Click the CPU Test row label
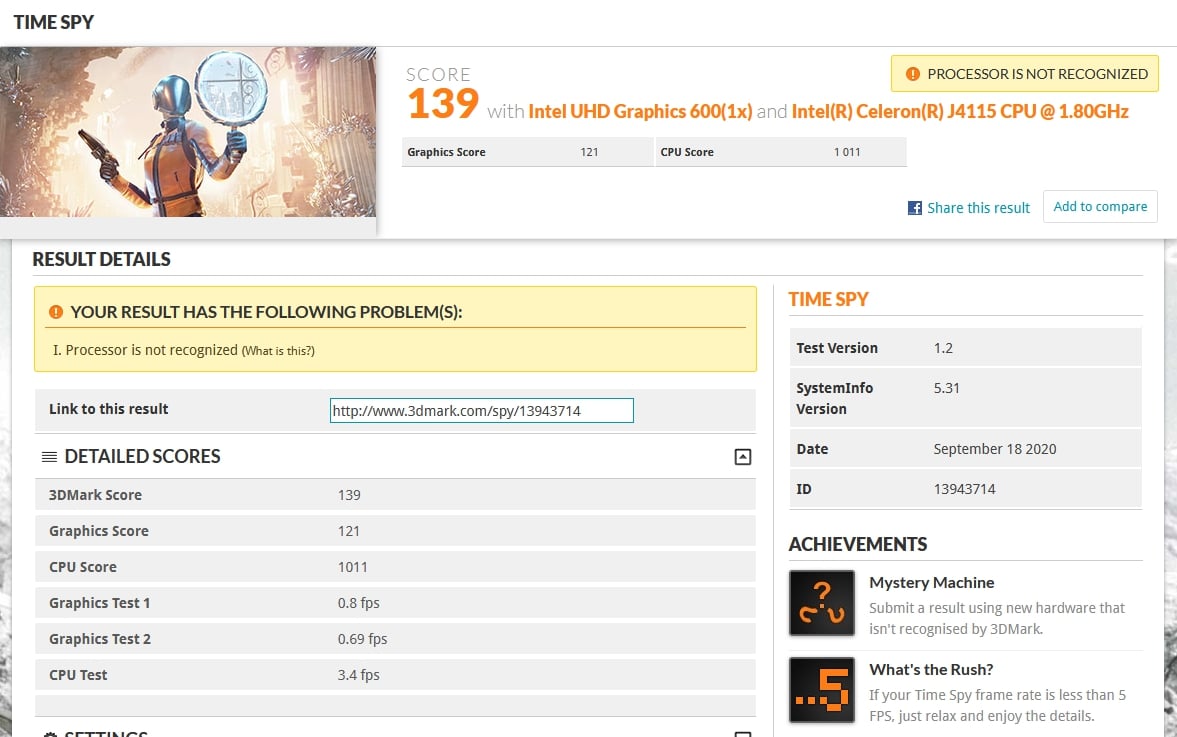The height and width of the screenshot is (737, 1177). (x=78, y=675)
